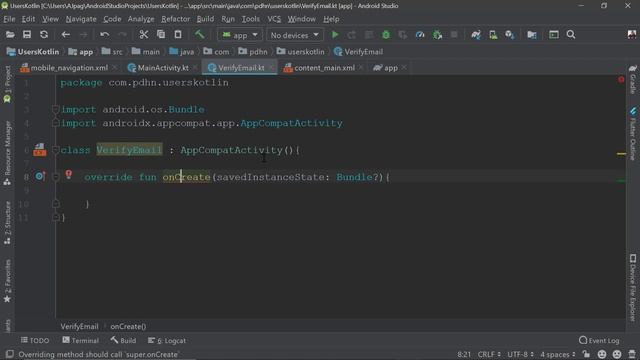Open the Event Log

click(x=599, y=340)
